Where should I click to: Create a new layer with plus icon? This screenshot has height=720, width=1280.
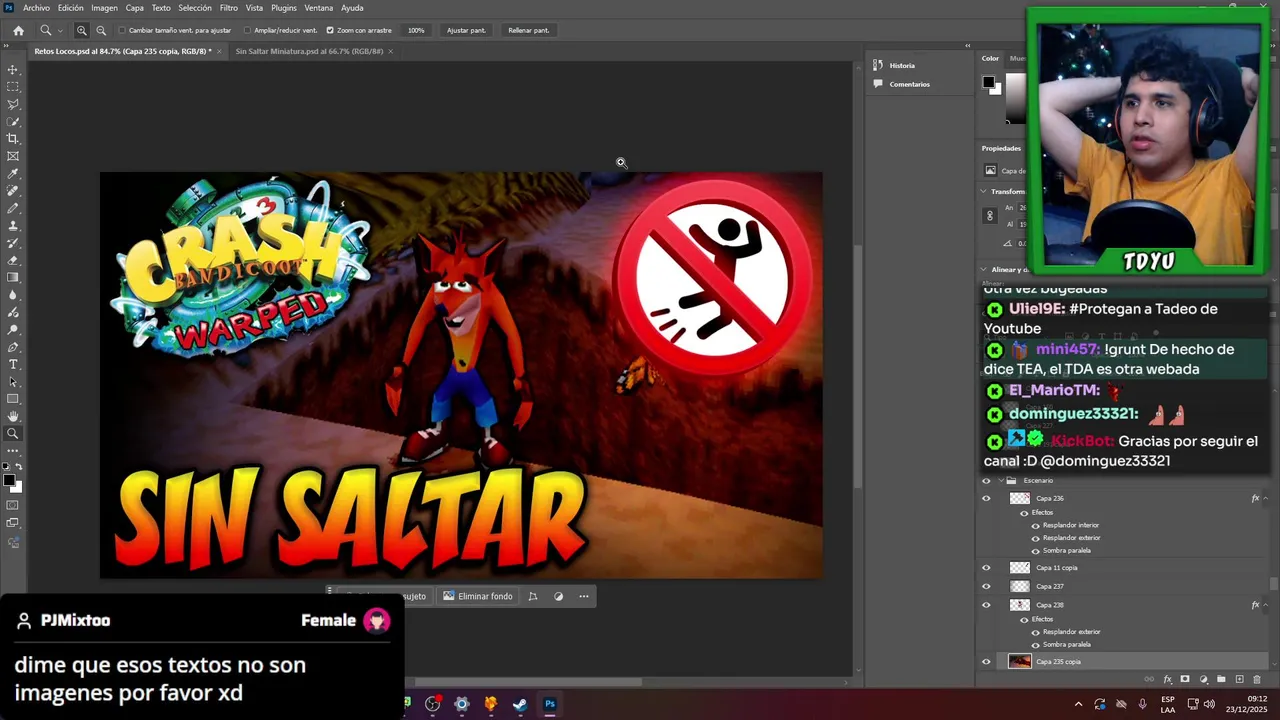click(1239, 680)
